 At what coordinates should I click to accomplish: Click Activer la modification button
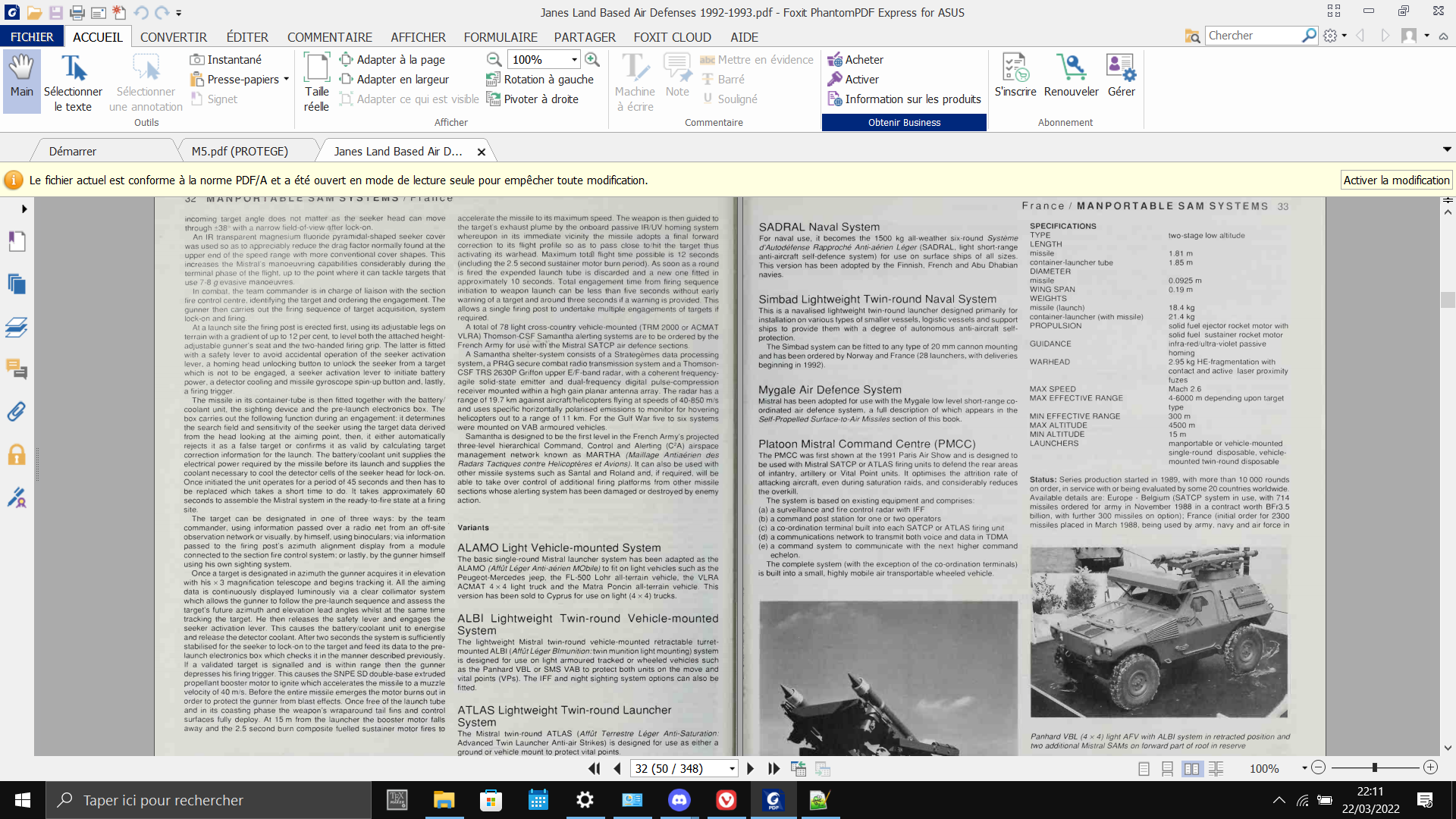(x=1396, y=180)
